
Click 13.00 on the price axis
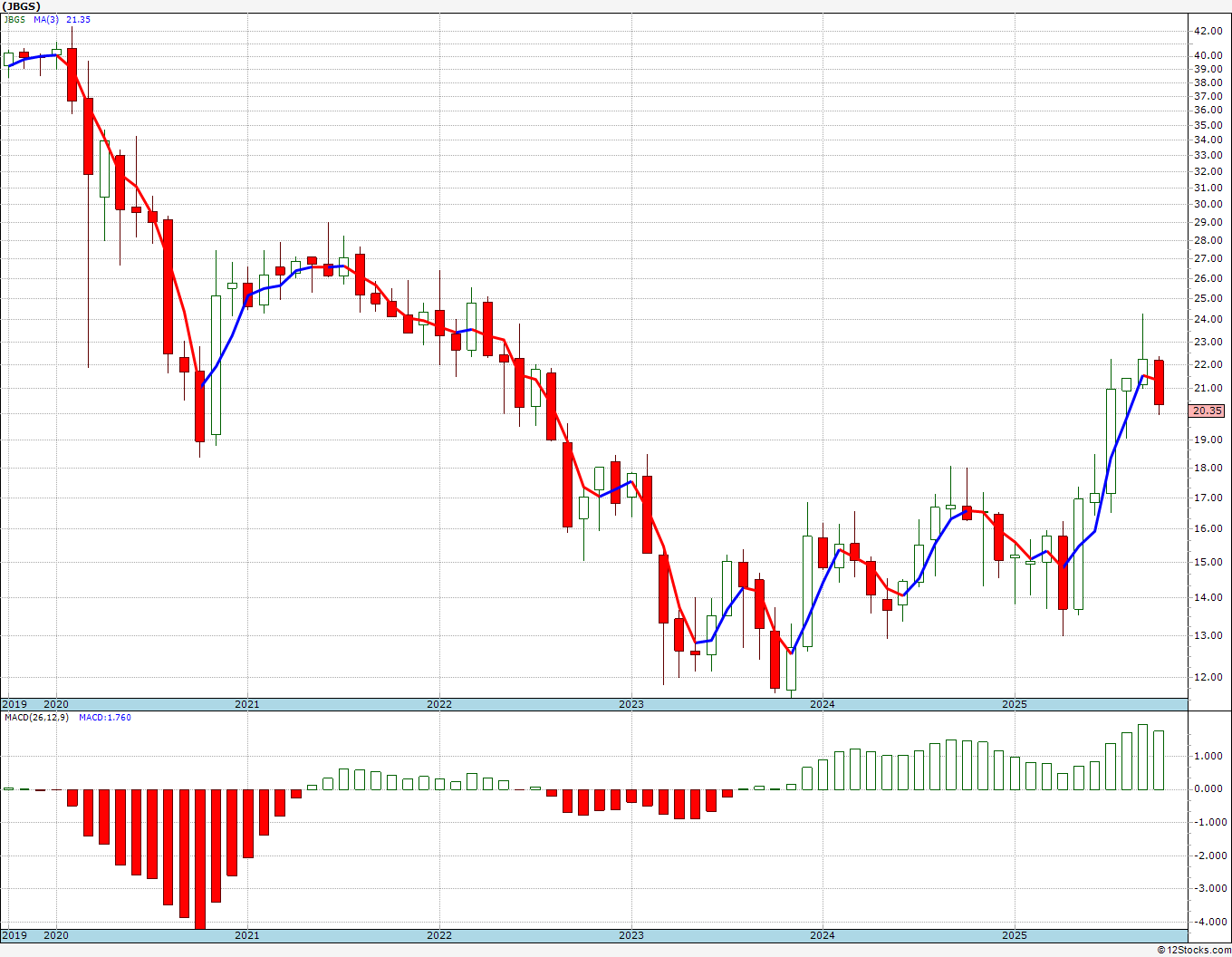click(x=1208, y=636)
